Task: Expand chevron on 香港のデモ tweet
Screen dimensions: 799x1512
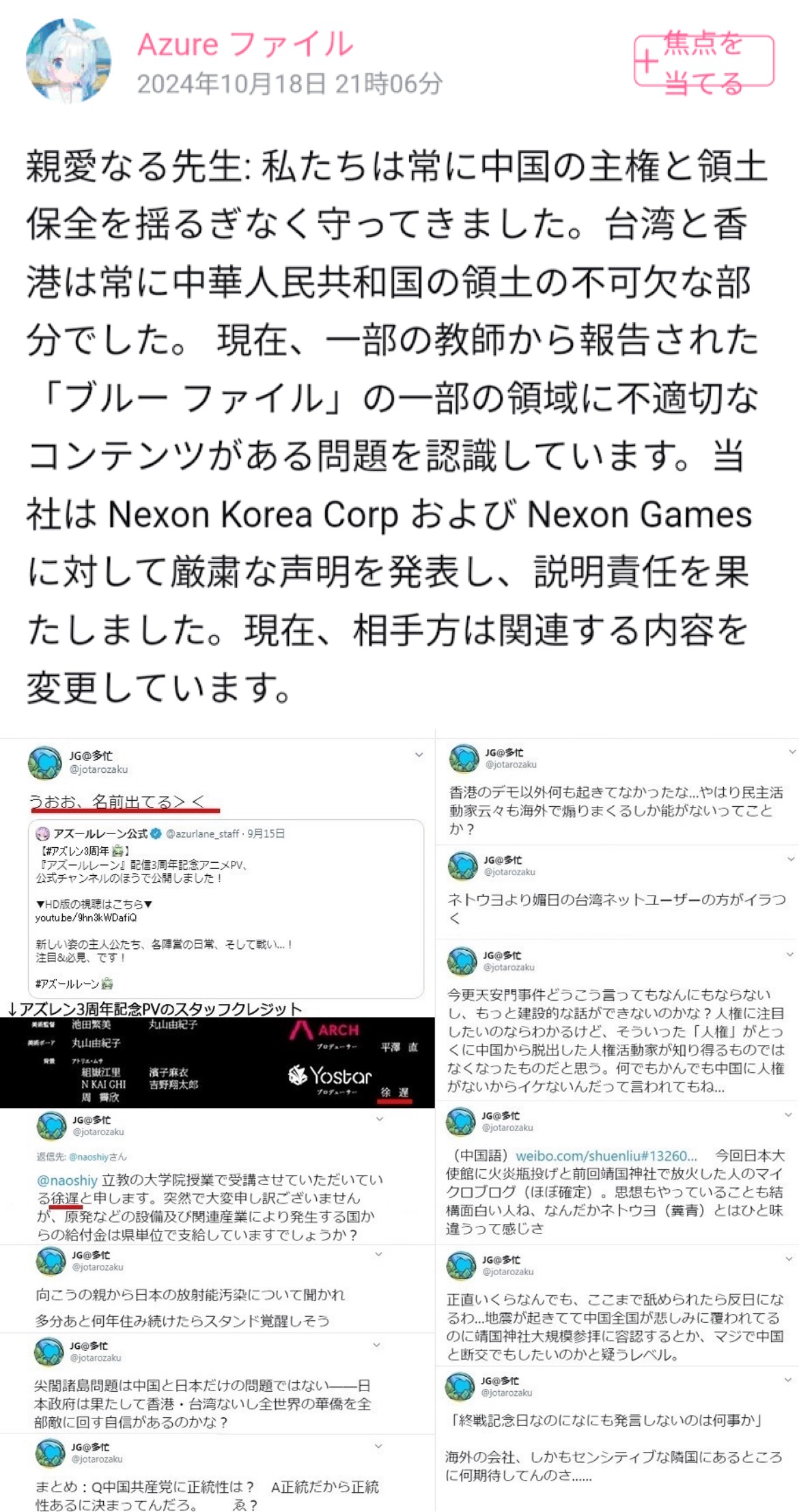Action: [792, 752]
